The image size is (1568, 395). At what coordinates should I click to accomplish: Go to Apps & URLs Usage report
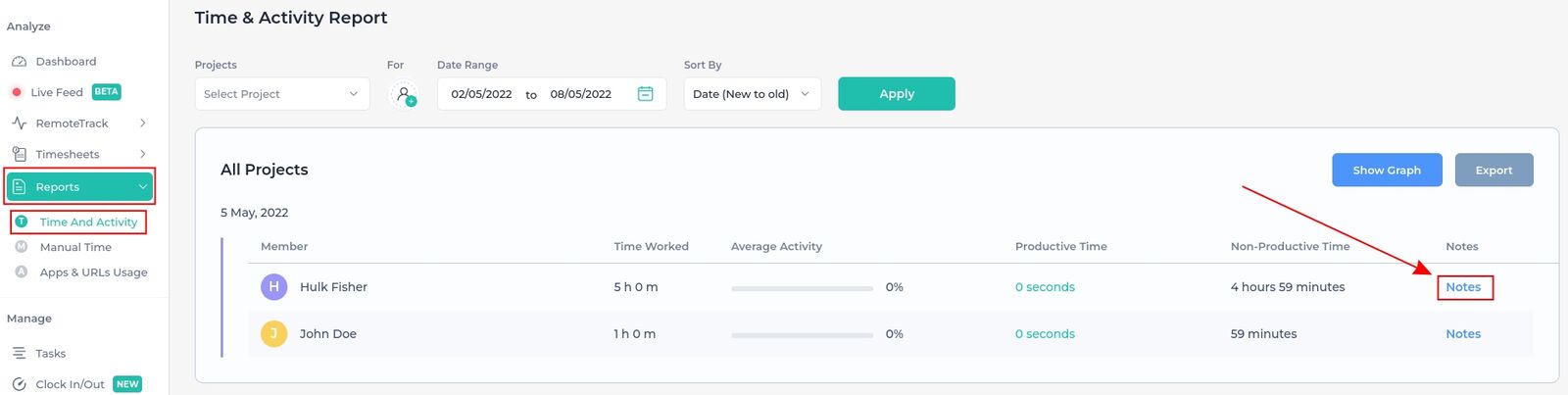coord(93,272)
